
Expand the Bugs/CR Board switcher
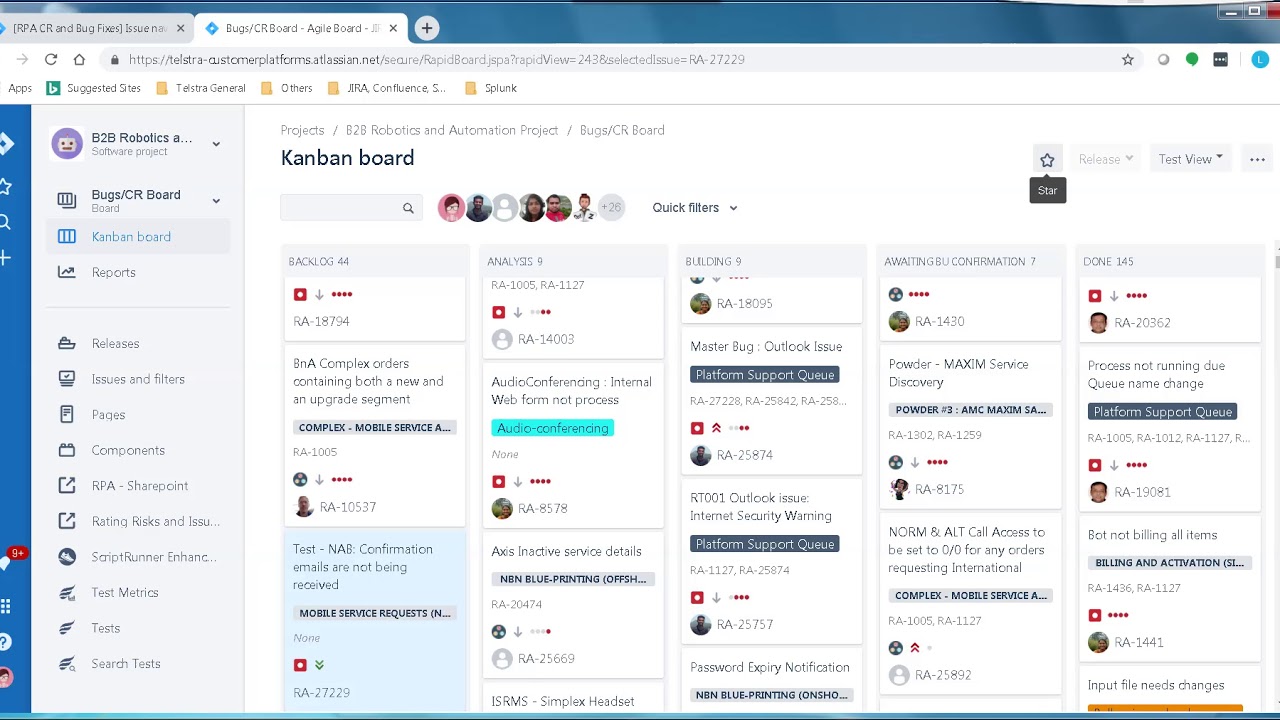coord(216,201)
